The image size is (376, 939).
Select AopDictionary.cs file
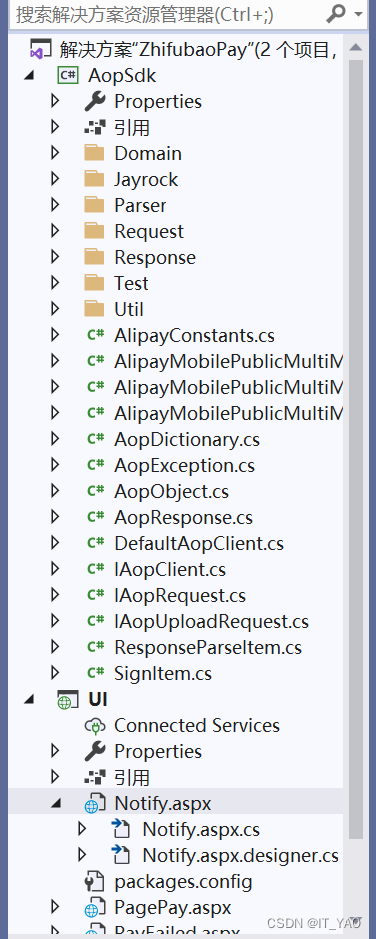(x=187, y=440)
